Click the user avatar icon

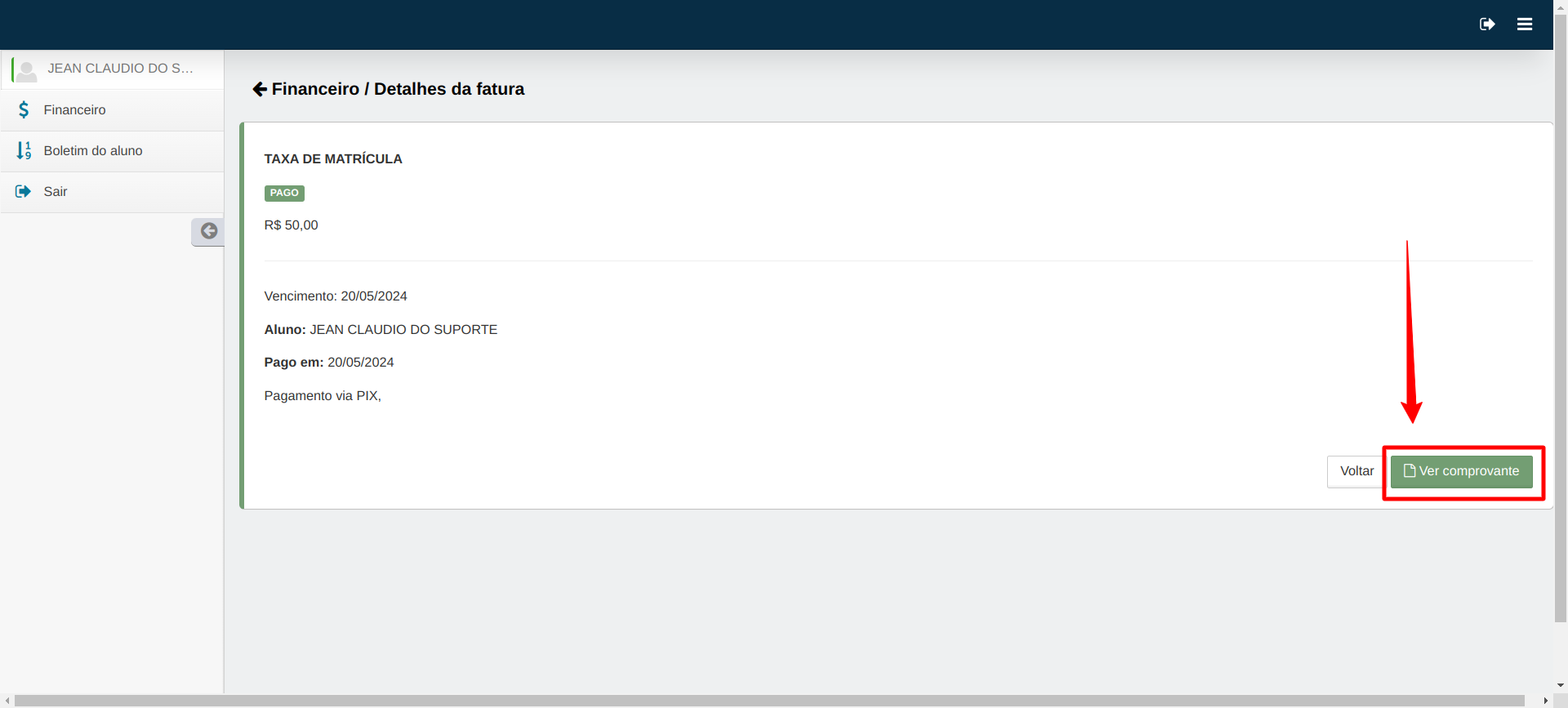(x=26, y=70)
